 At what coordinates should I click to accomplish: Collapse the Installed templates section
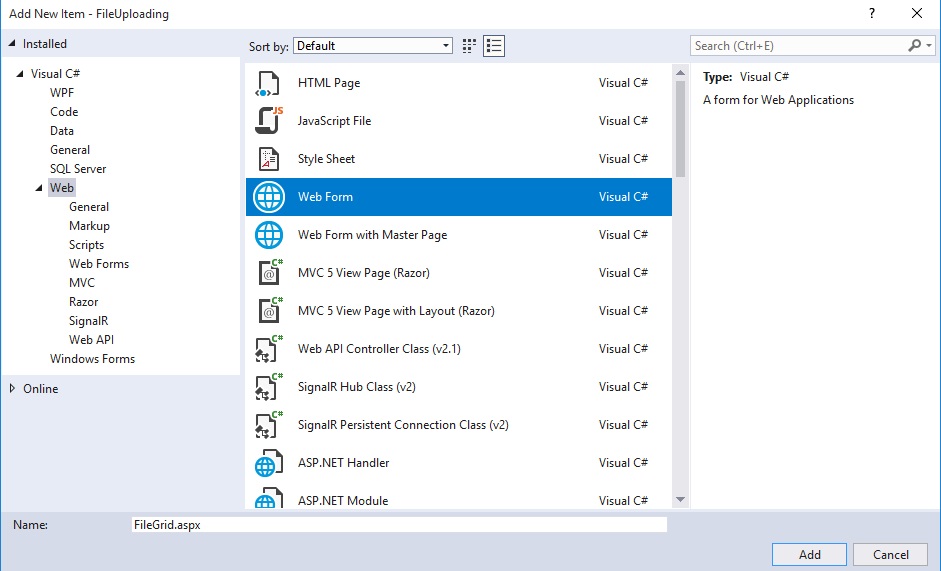tap(12, 44)
